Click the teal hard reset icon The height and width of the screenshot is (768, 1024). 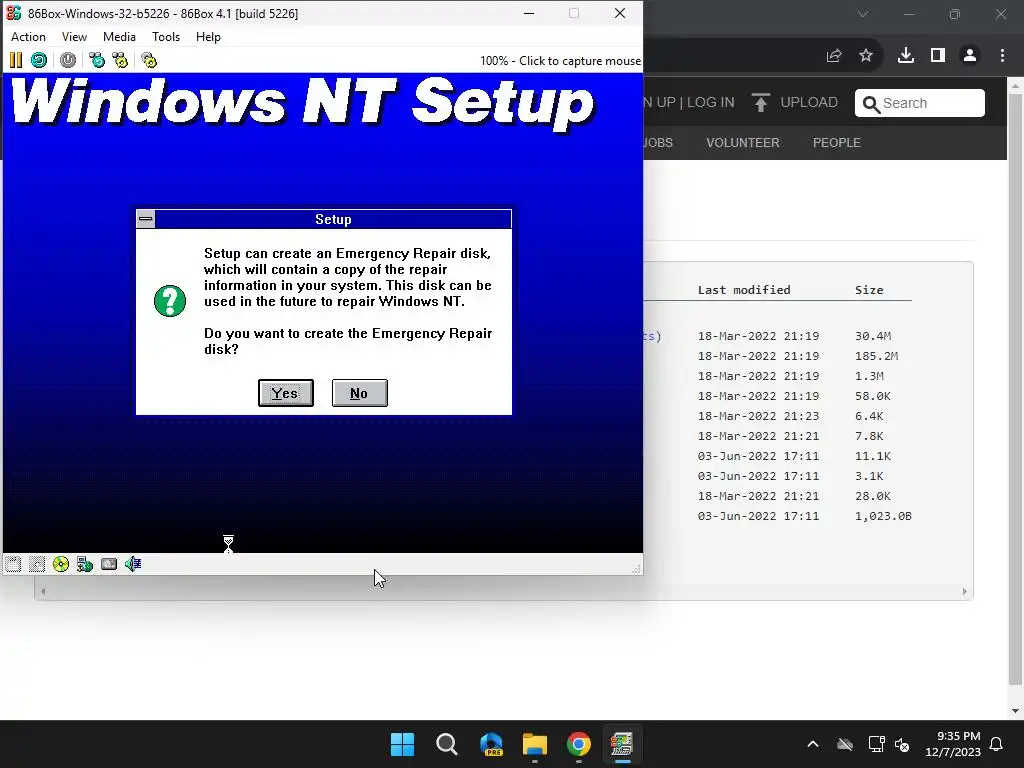(x=39, y=61)
